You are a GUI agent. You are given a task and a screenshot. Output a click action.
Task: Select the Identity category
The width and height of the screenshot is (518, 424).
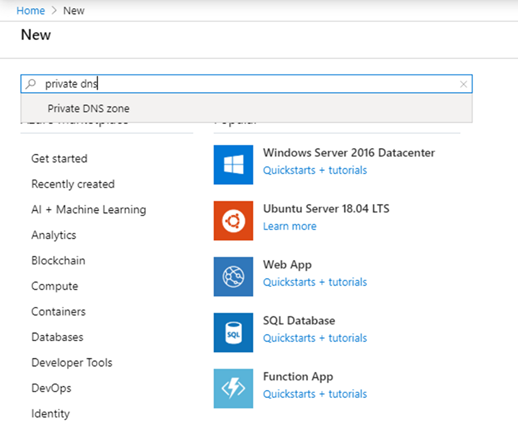coord(51,414)
